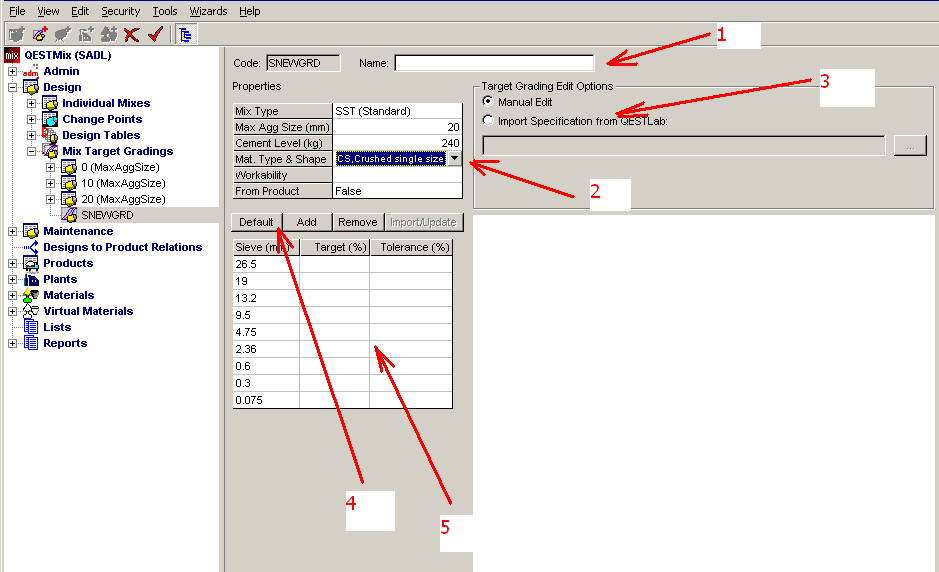
Task: Select Import Specification from QESTLab option
Action: [x=488, y=121]
